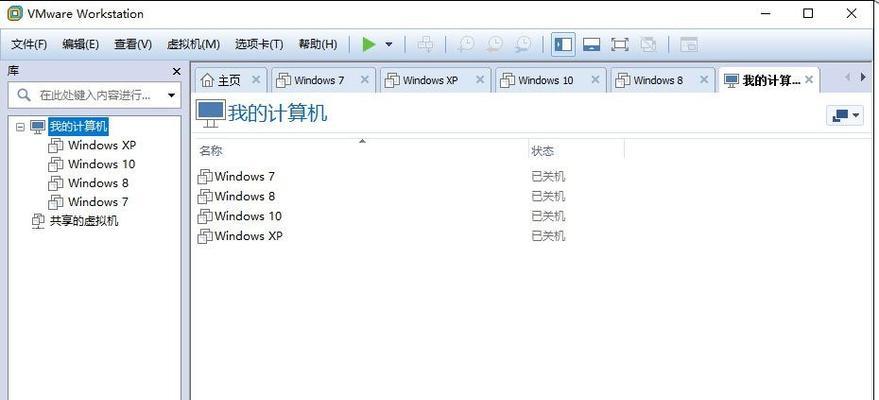
Task: Open the dropdown arrow beside the play button
Action: pos(388,44)
